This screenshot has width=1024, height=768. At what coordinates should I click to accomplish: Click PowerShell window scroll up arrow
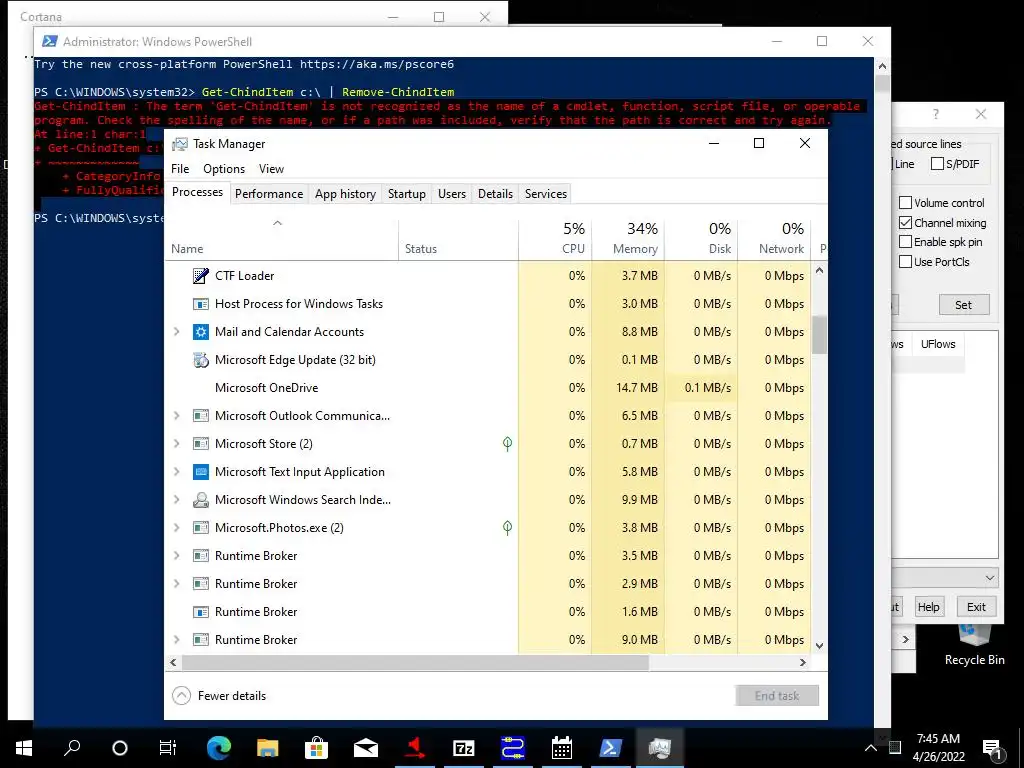882,66
